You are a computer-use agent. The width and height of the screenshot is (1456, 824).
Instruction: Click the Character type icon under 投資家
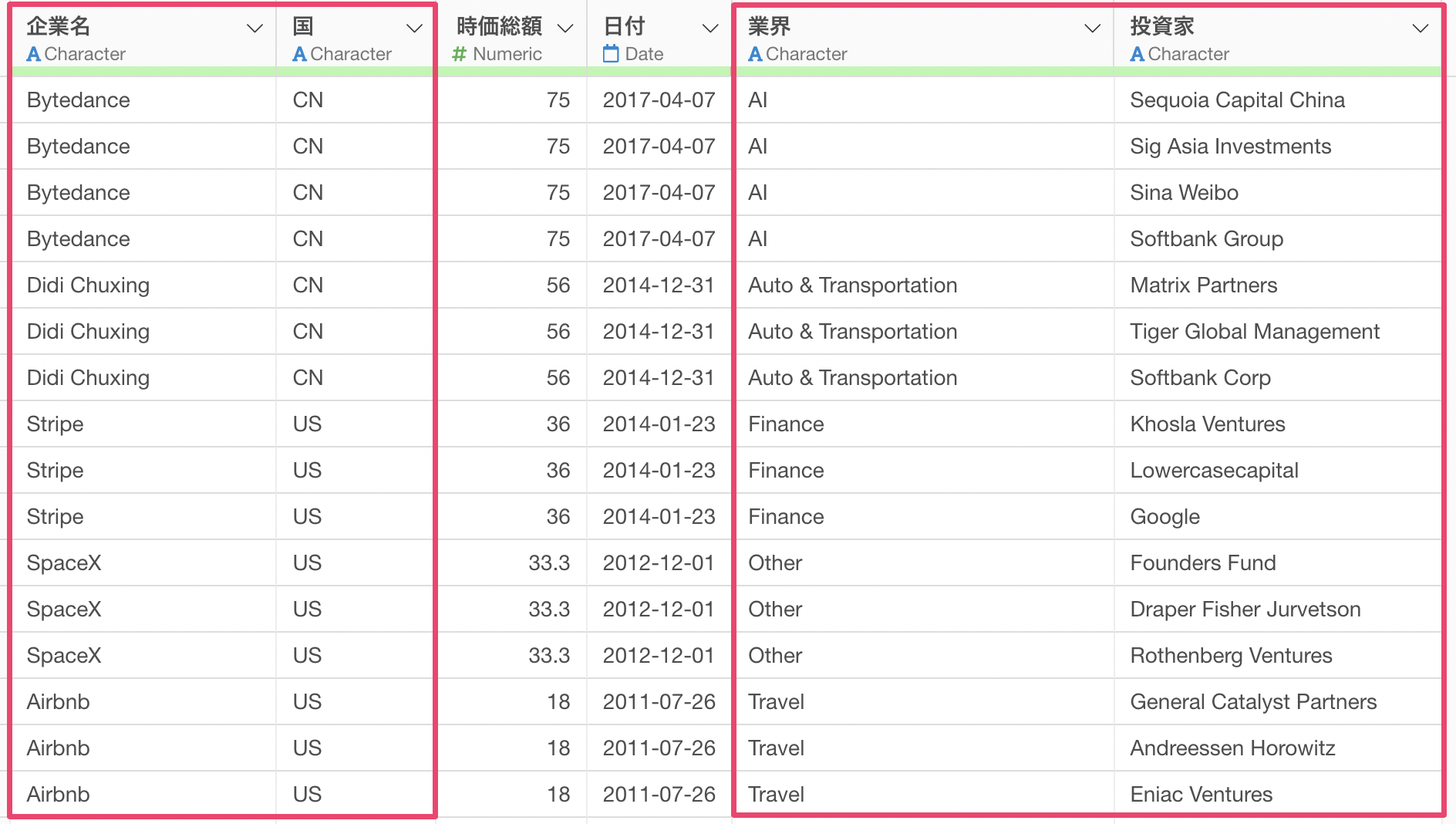pos(1137,54)
